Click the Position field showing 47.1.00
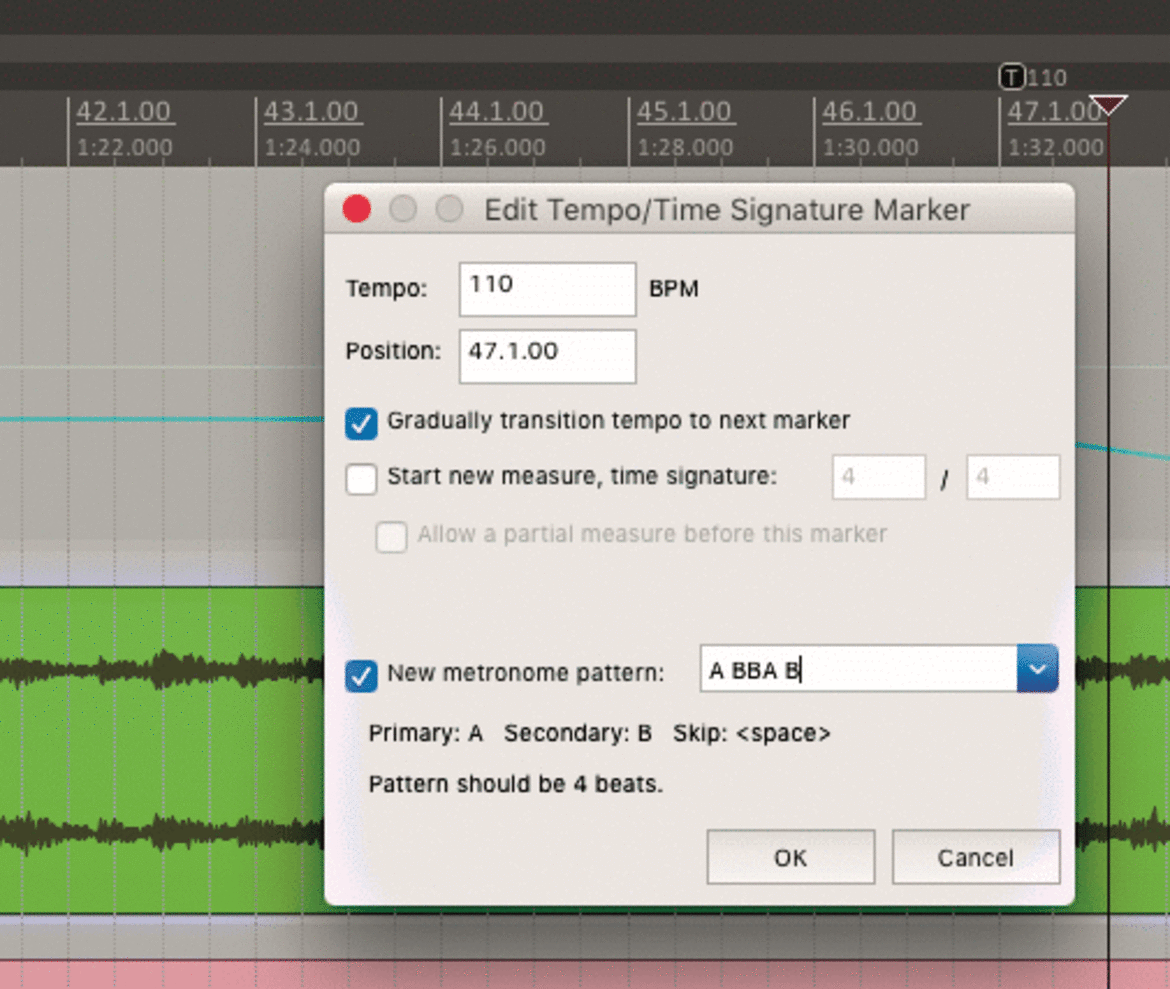The image size is (1170, 989). pos(548,356)
